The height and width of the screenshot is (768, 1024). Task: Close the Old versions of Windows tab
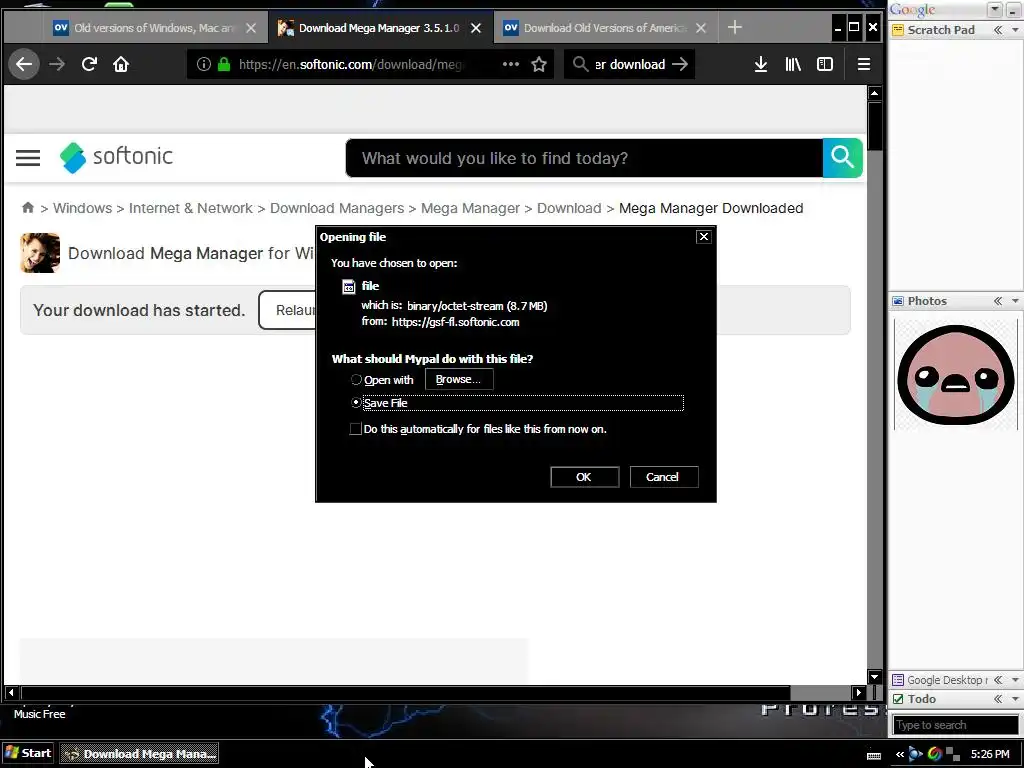251,28
